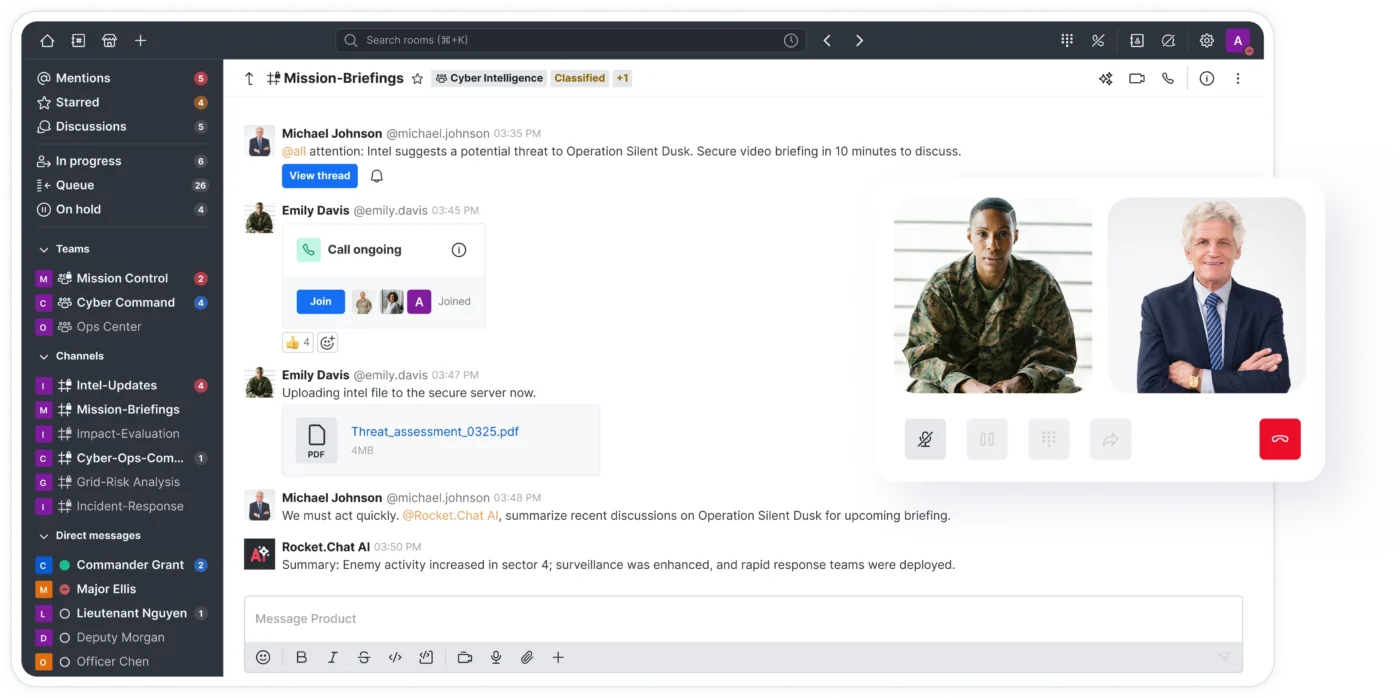Open the call dialpad button
This screenshot has height=698, width=1400.
(x=1049, y=439)
